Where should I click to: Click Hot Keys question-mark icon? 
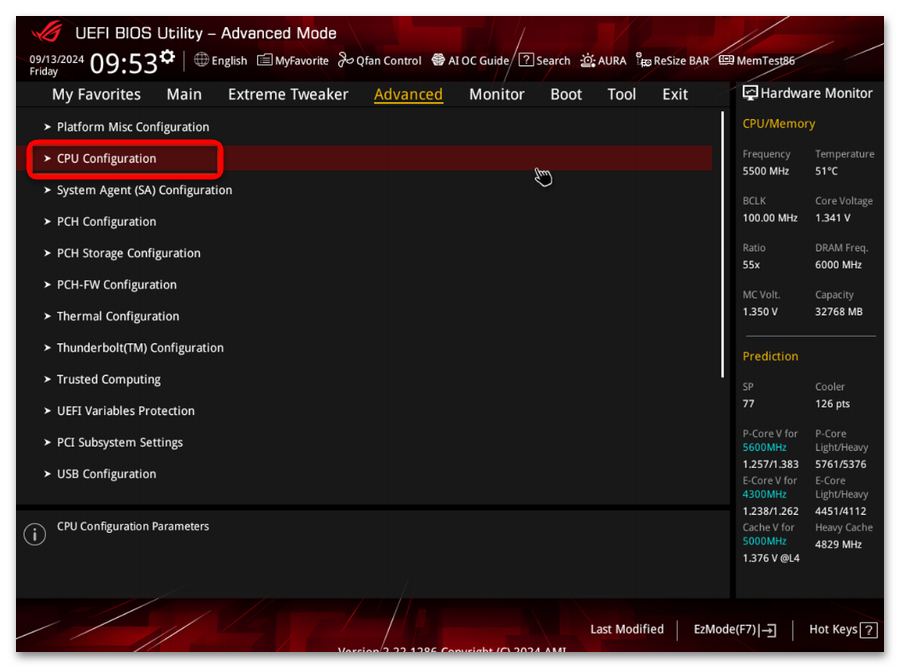point(869,630)
